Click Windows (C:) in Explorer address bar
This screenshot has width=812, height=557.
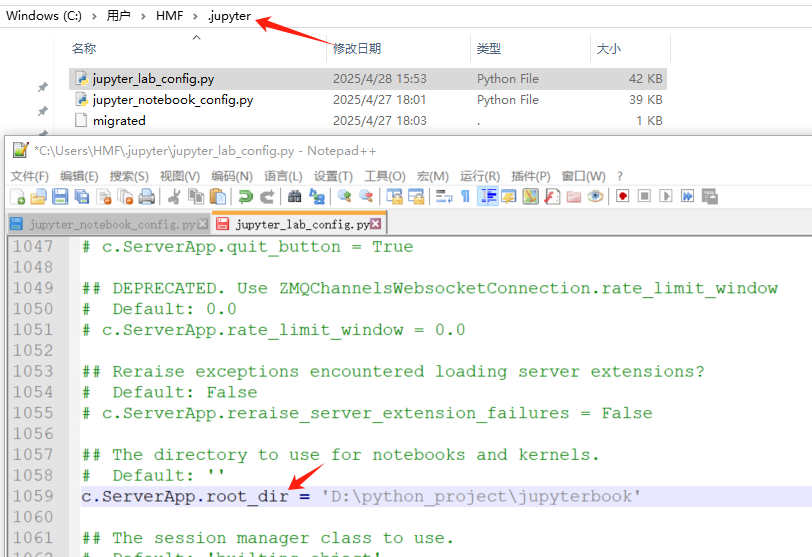pyautogui.click(x=44, y=16)
